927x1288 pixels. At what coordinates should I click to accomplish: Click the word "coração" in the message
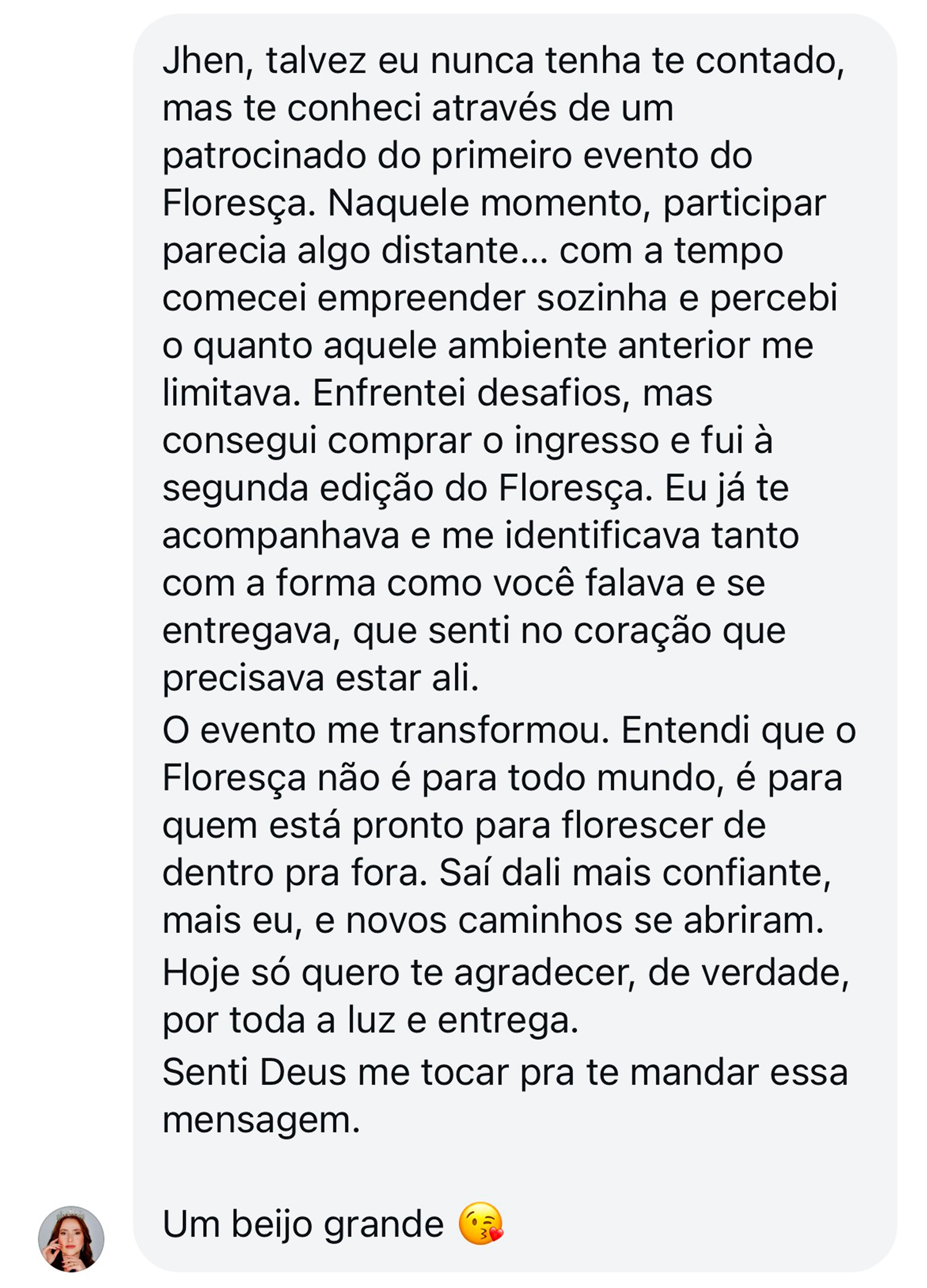[641, 631]
